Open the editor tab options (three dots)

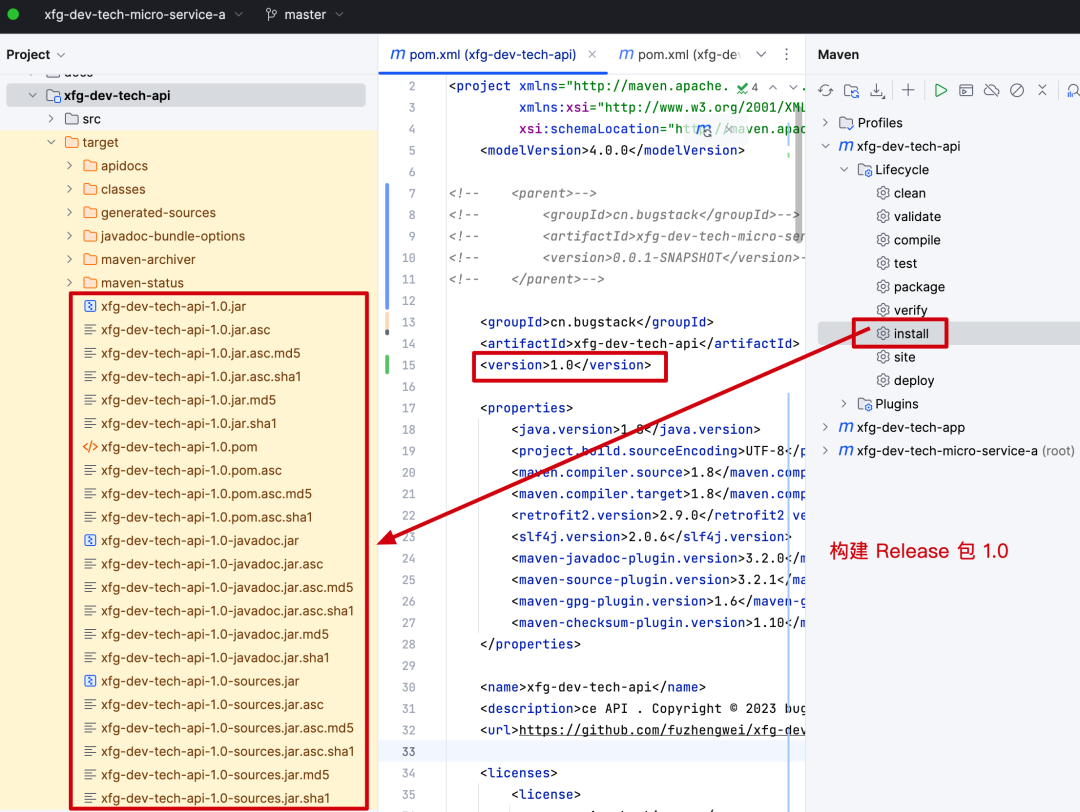coord(787,54)
